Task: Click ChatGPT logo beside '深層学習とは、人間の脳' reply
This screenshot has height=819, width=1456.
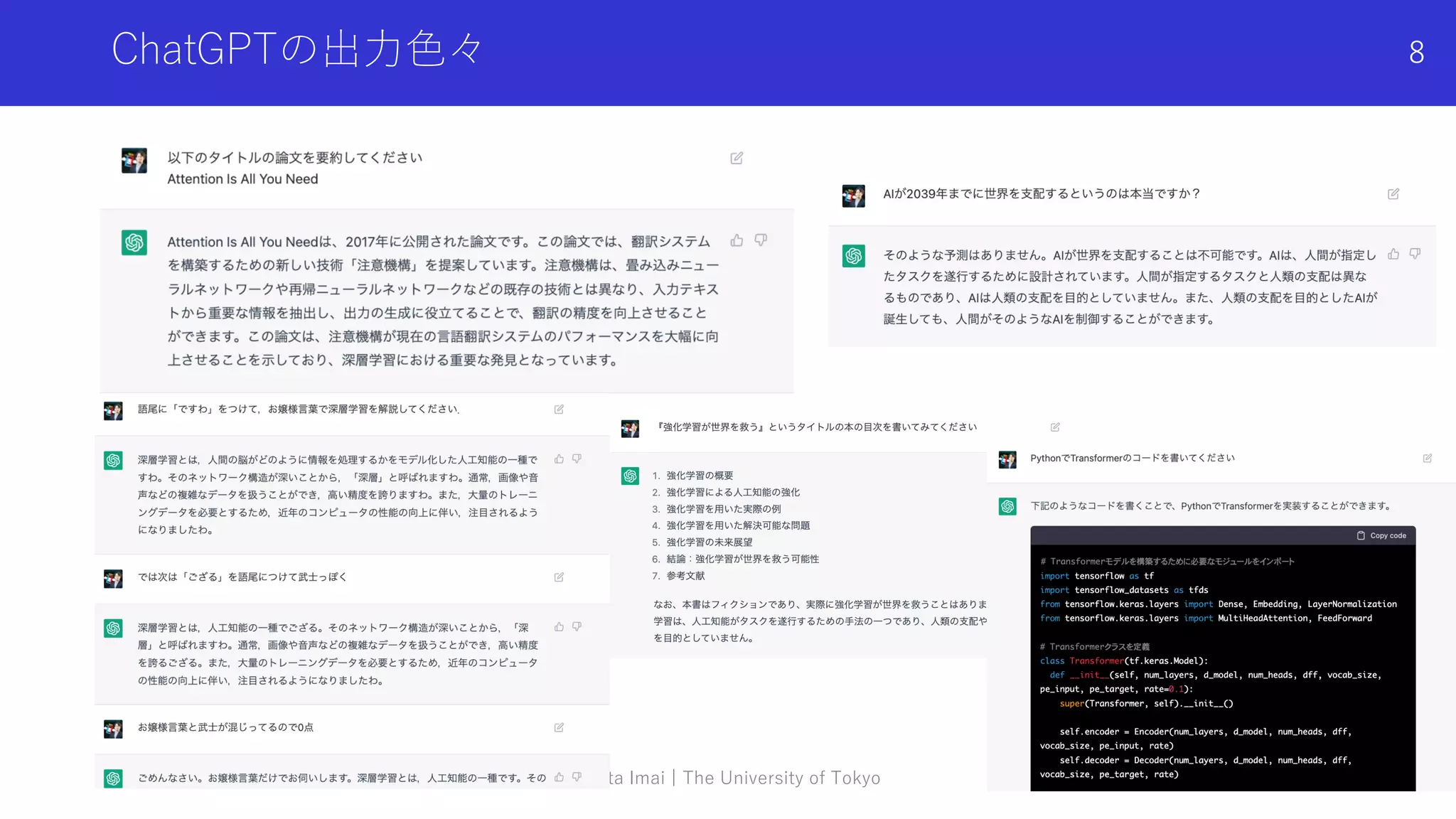Action: click(x=113, y=461)
